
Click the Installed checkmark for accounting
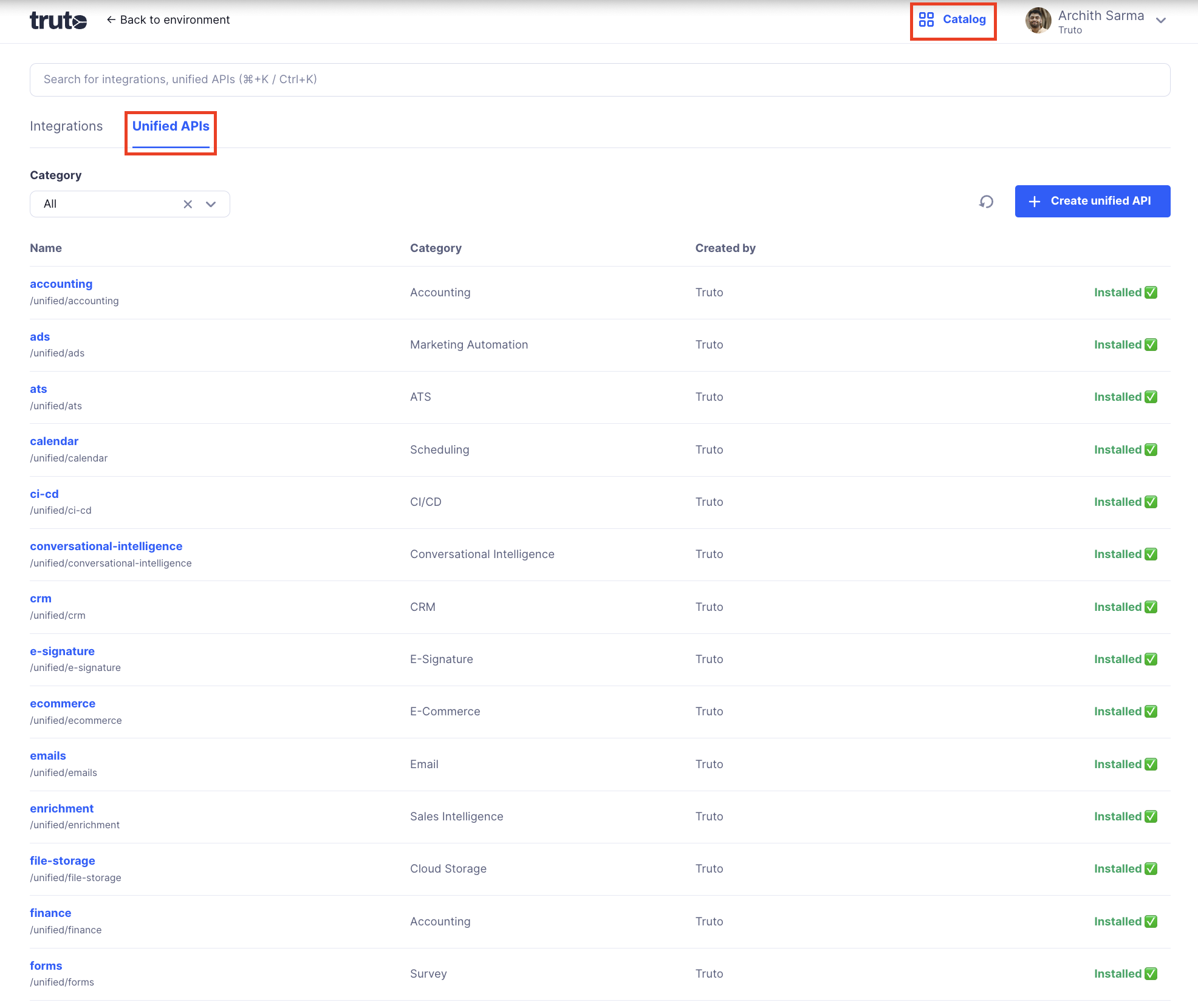point(1151,293)
